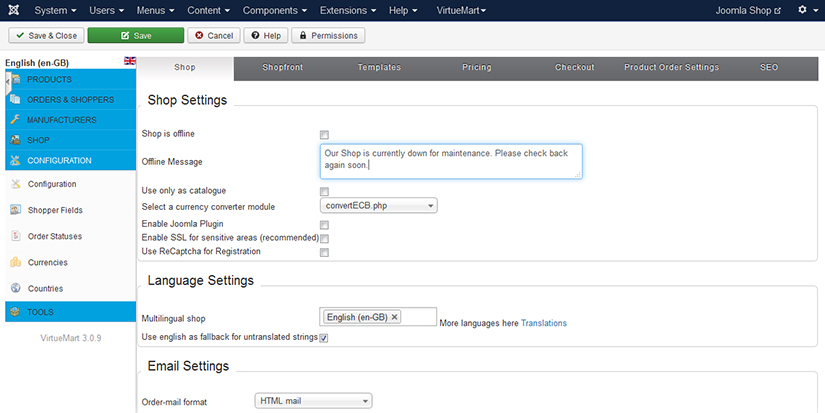Open Order-mail format dropdown
Screen dimensions: 825x413
click(314, 401)
